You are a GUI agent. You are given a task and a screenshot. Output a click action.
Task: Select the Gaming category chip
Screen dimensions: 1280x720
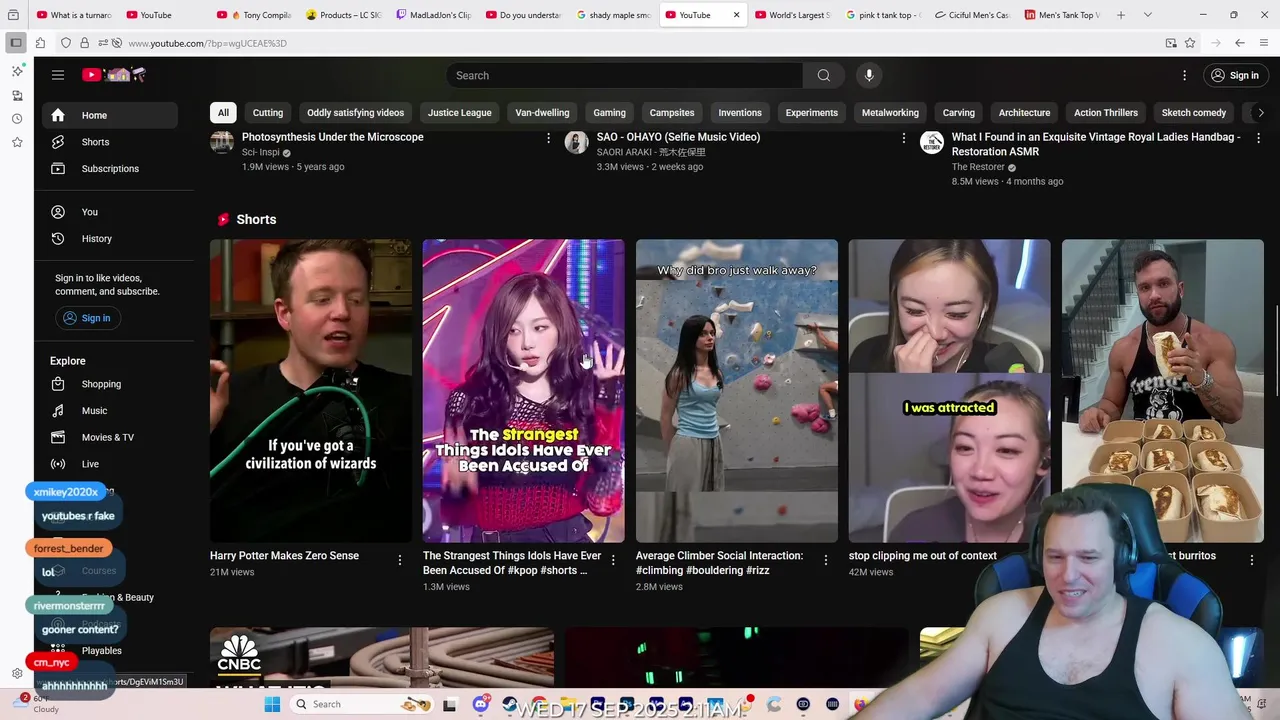(x=609, y=113)
